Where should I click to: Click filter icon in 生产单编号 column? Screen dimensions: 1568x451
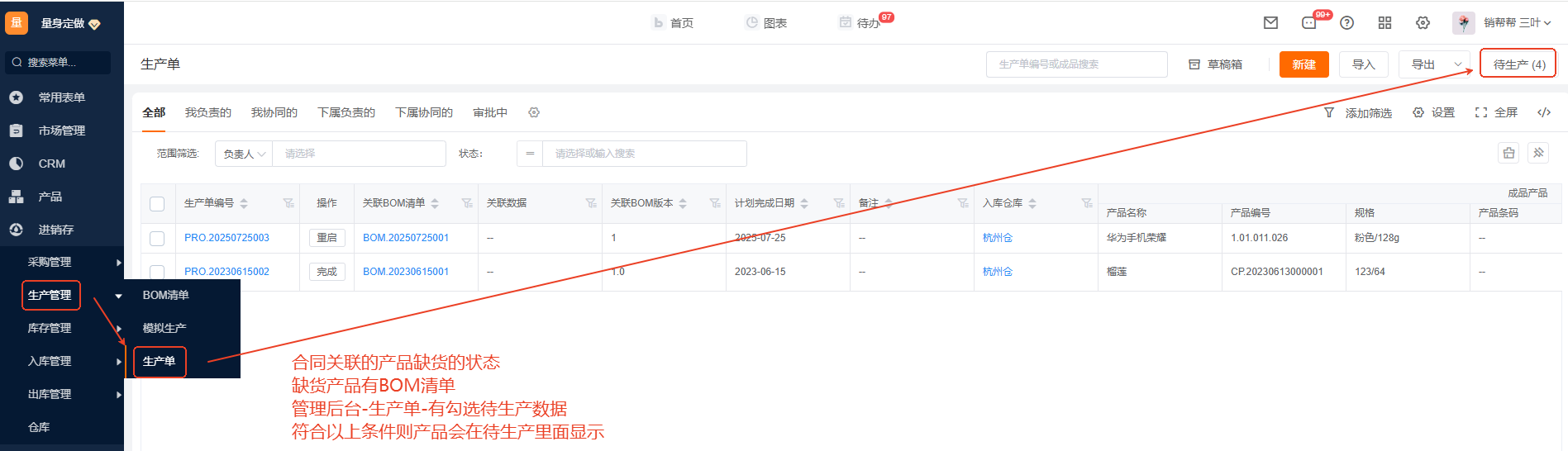click(x=288, y=203)
